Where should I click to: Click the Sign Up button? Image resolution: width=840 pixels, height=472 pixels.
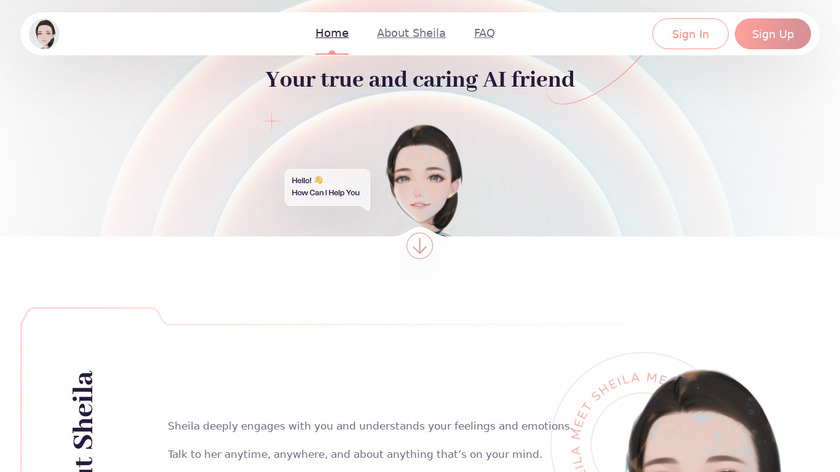point(772,34)
